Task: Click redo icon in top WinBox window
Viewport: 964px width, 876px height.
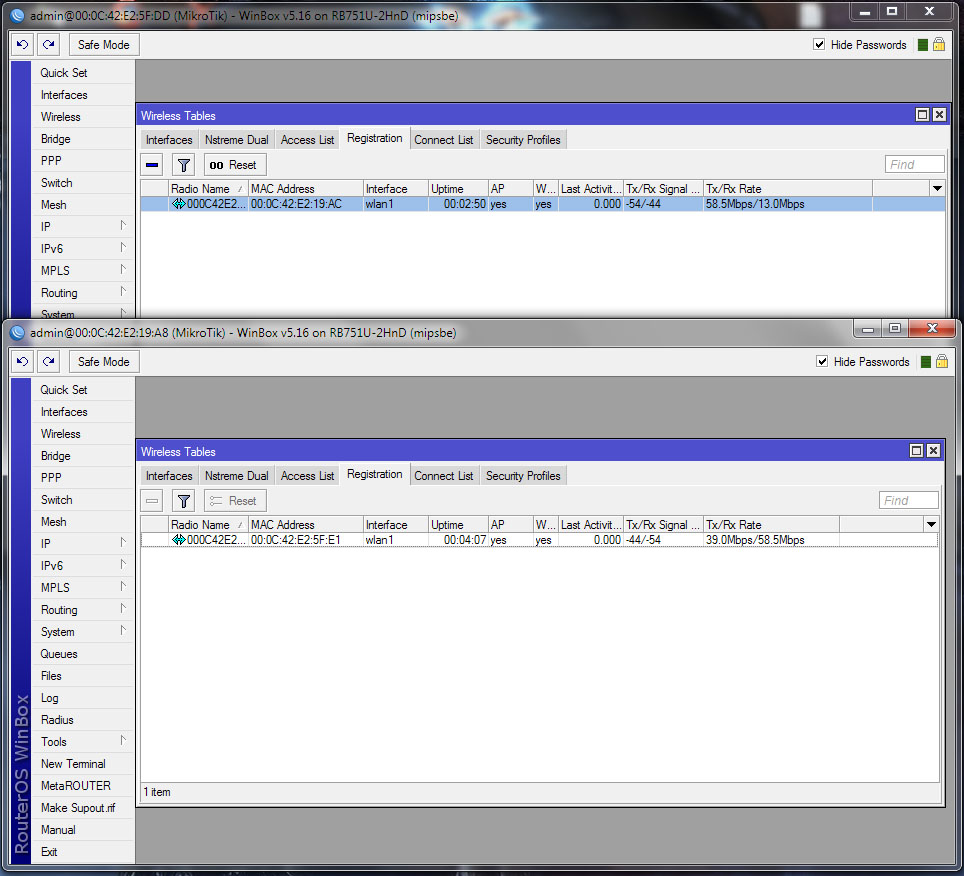Action: click(49, 44)
